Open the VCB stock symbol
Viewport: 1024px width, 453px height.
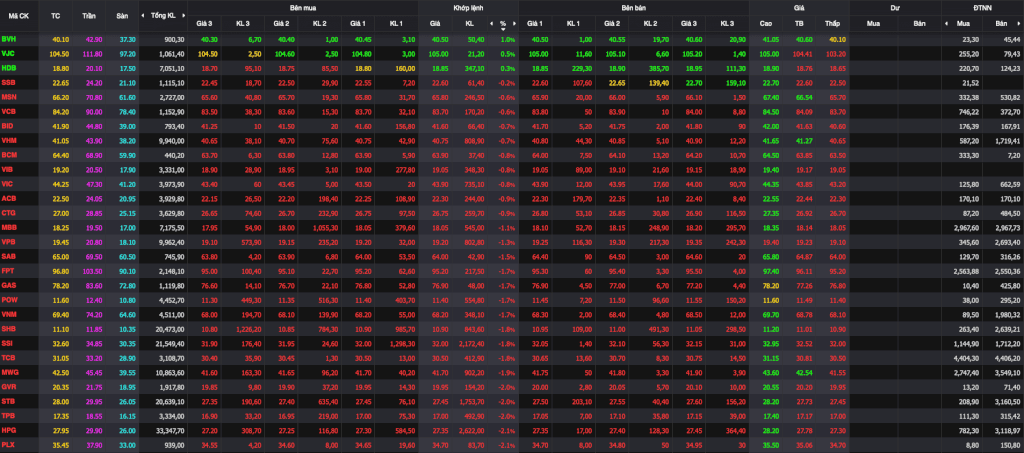pyautogui.click(x=9, y=111)
